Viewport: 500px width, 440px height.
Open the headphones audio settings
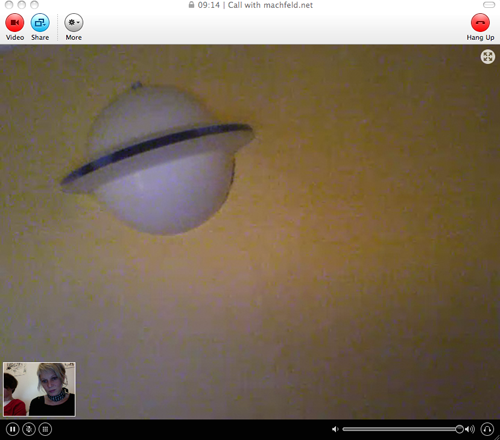[x=487, y=429]
